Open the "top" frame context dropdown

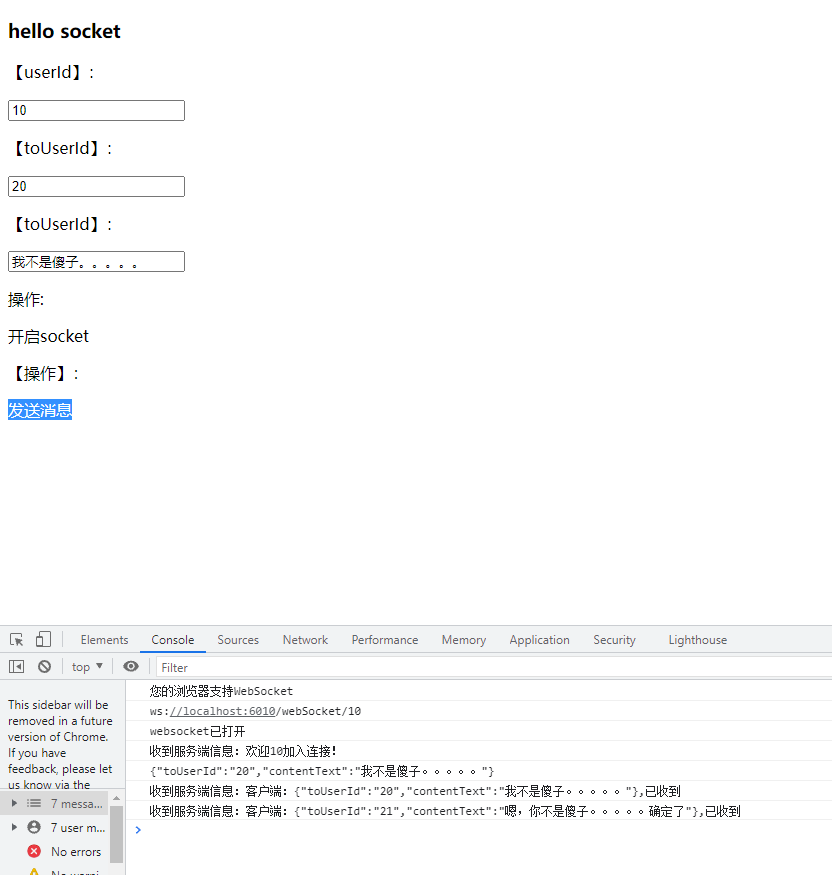[x=87, y=666]
